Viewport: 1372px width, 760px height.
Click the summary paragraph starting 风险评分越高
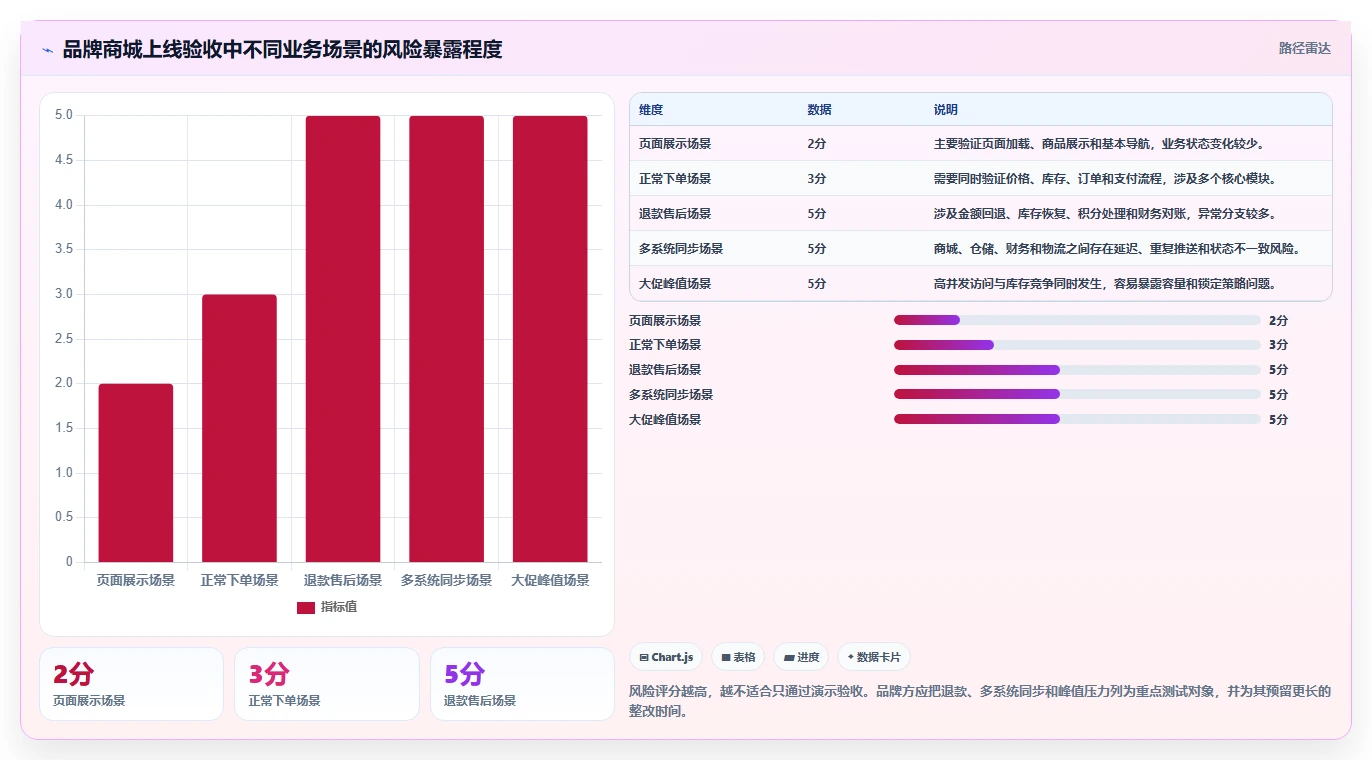[980, 702]
